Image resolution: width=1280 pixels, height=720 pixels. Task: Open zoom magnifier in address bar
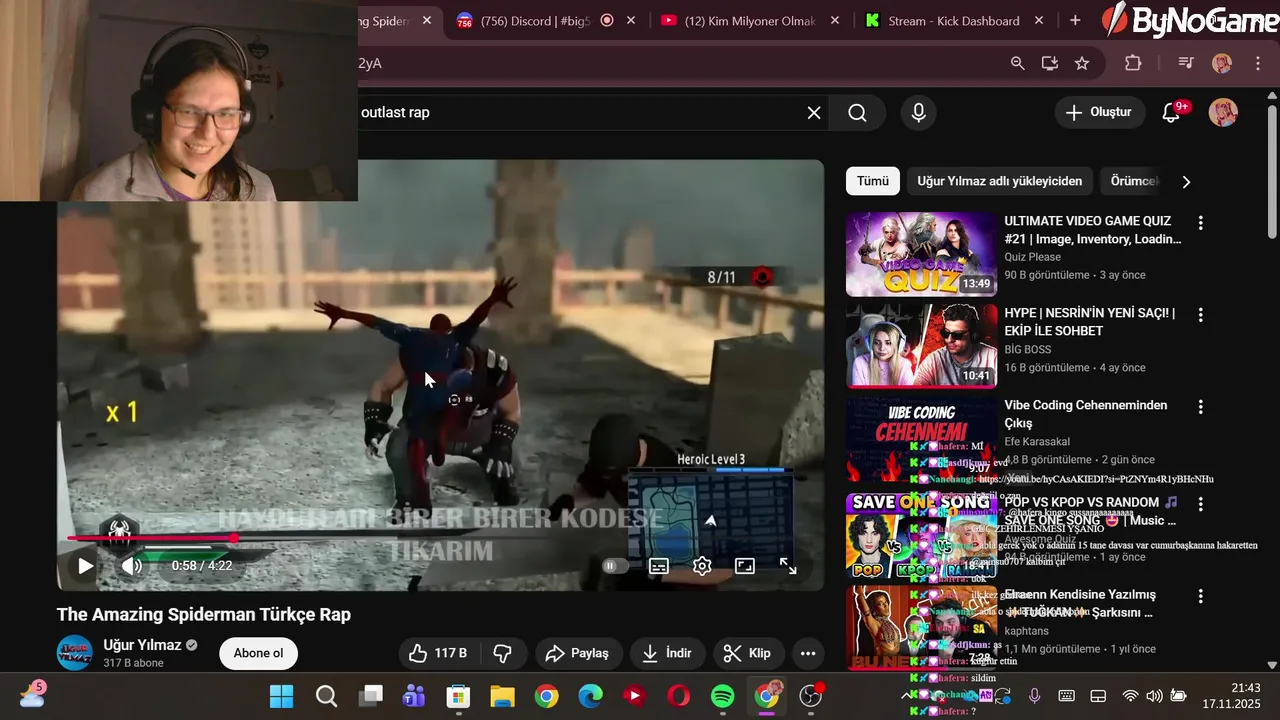[x=1017, y=63]
